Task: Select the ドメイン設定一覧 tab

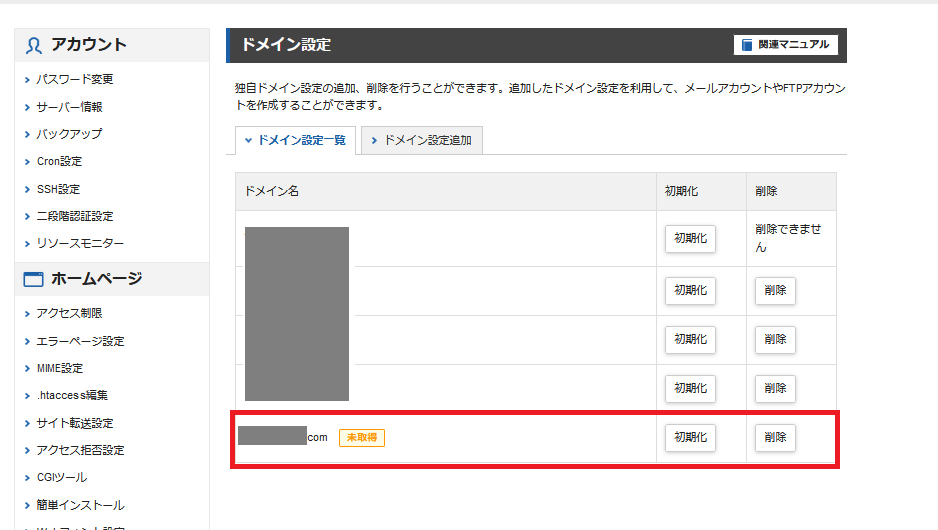Action: (295, 141)
